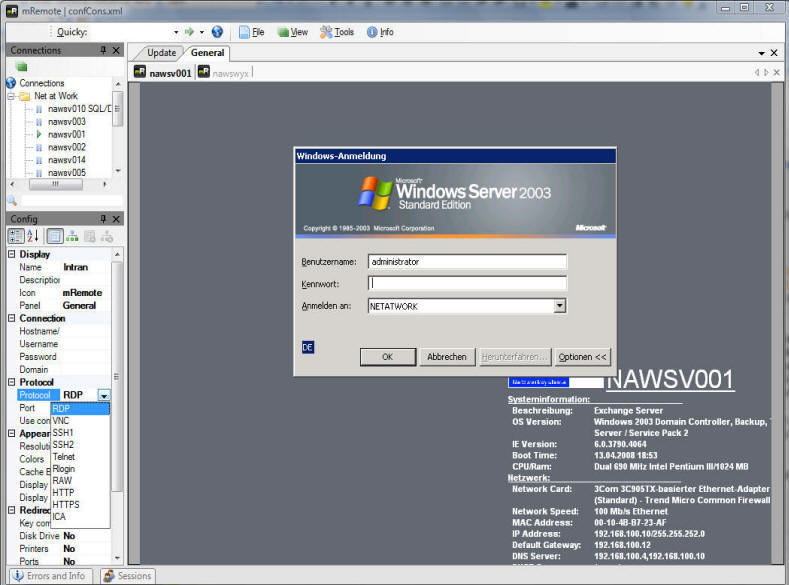Click the Quicky connect input field
789x585 pixels.
[x=131, y=32]
